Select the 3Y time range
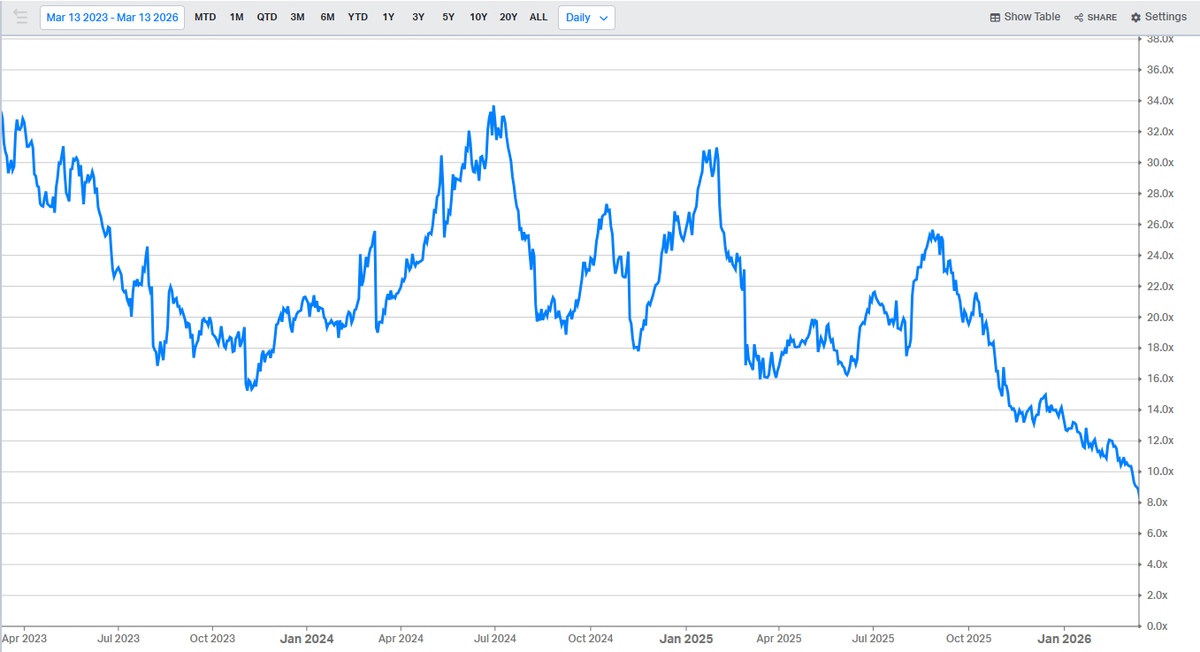The width and height of the screenshot is (1200, 652). click(x=418, y=17)
